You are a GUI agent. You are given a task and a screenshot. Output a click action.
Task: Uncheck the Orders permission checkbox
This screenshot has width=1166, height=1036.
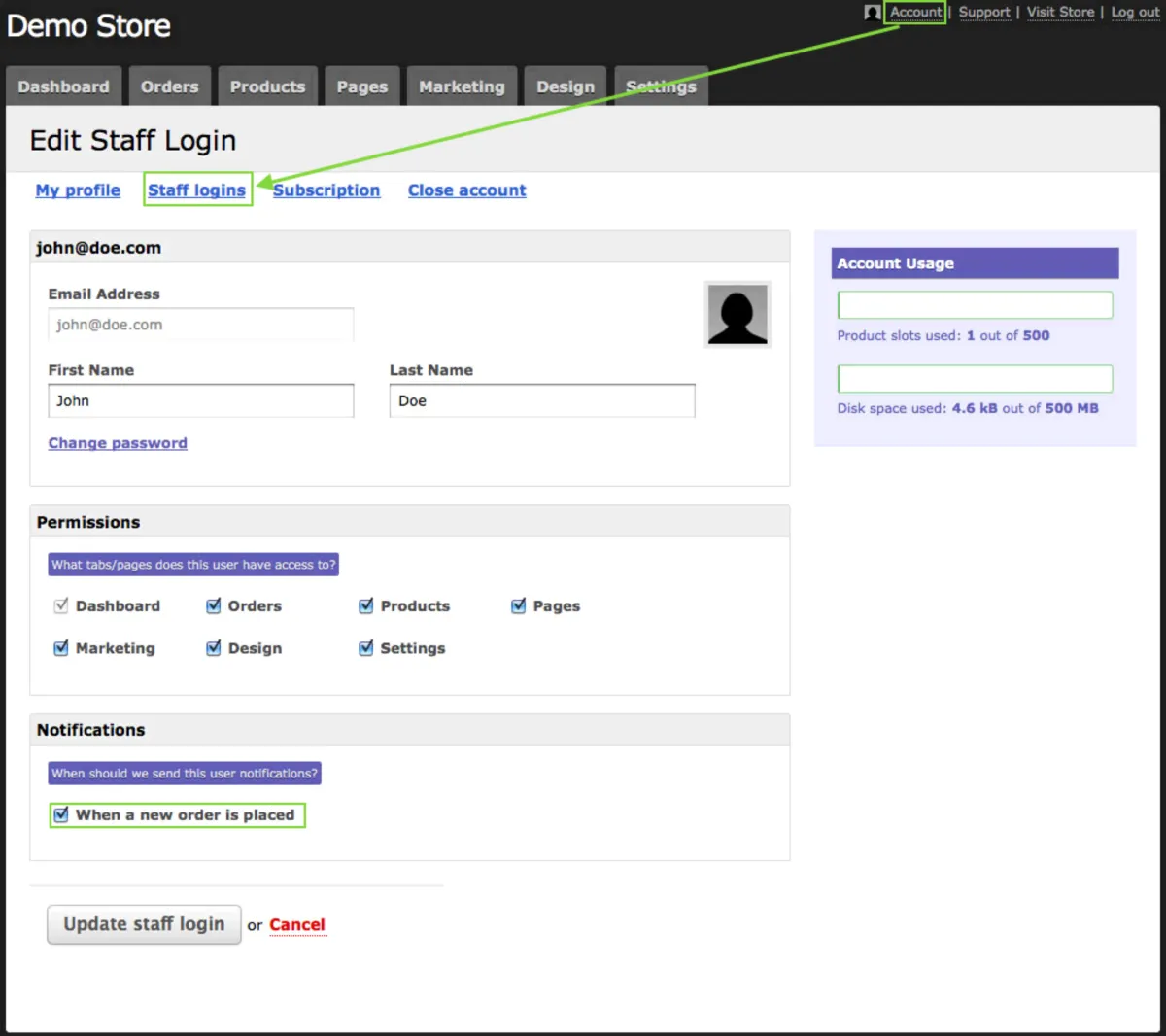pos(214,606)
